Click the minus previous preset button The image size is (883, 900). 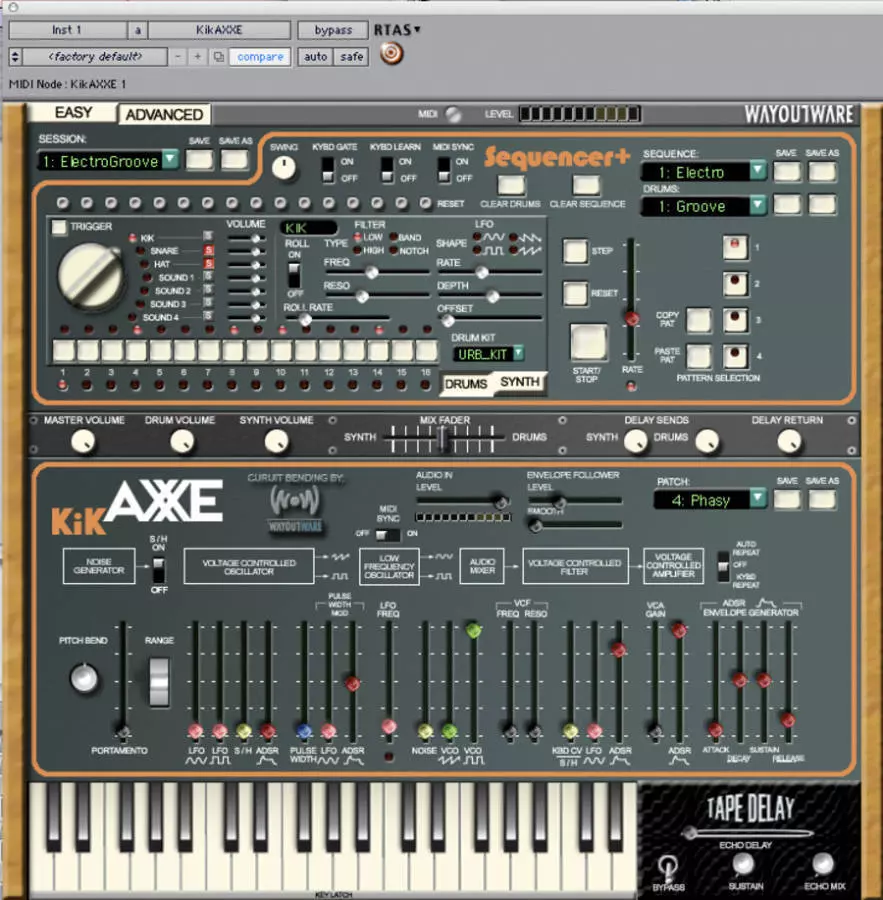tap(178, 57)
